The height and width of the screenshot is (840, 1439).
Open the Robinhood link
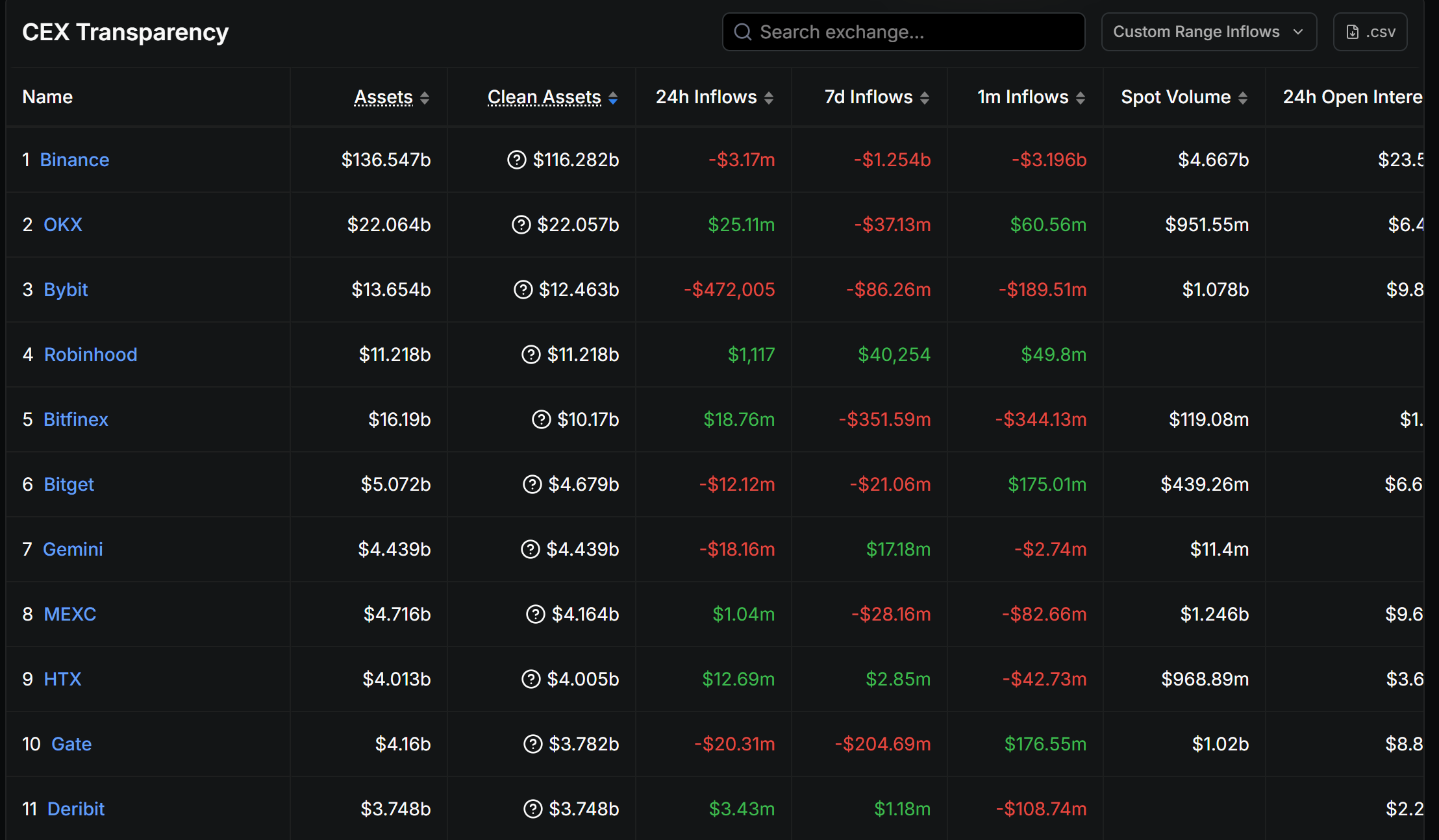(x=90, y=354)
